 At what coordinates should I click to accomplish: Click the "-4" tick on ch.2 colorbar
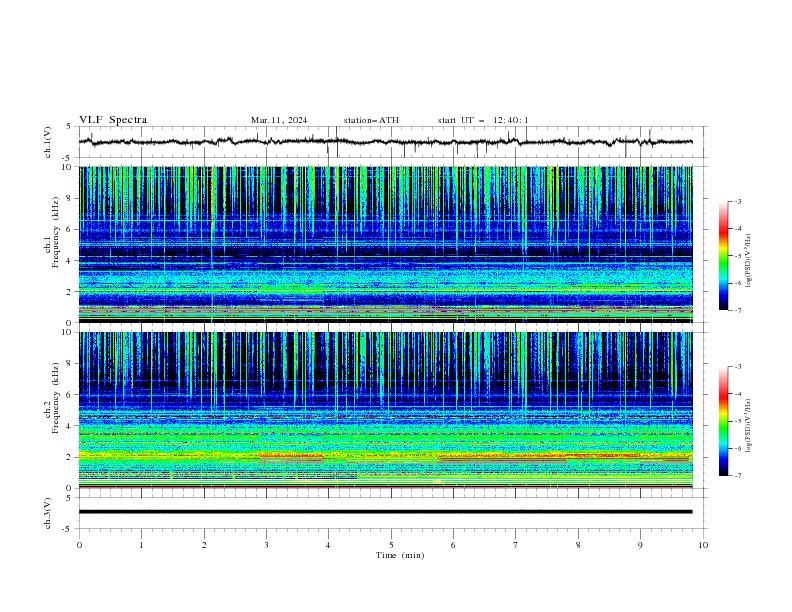click(x=738, y=394)
